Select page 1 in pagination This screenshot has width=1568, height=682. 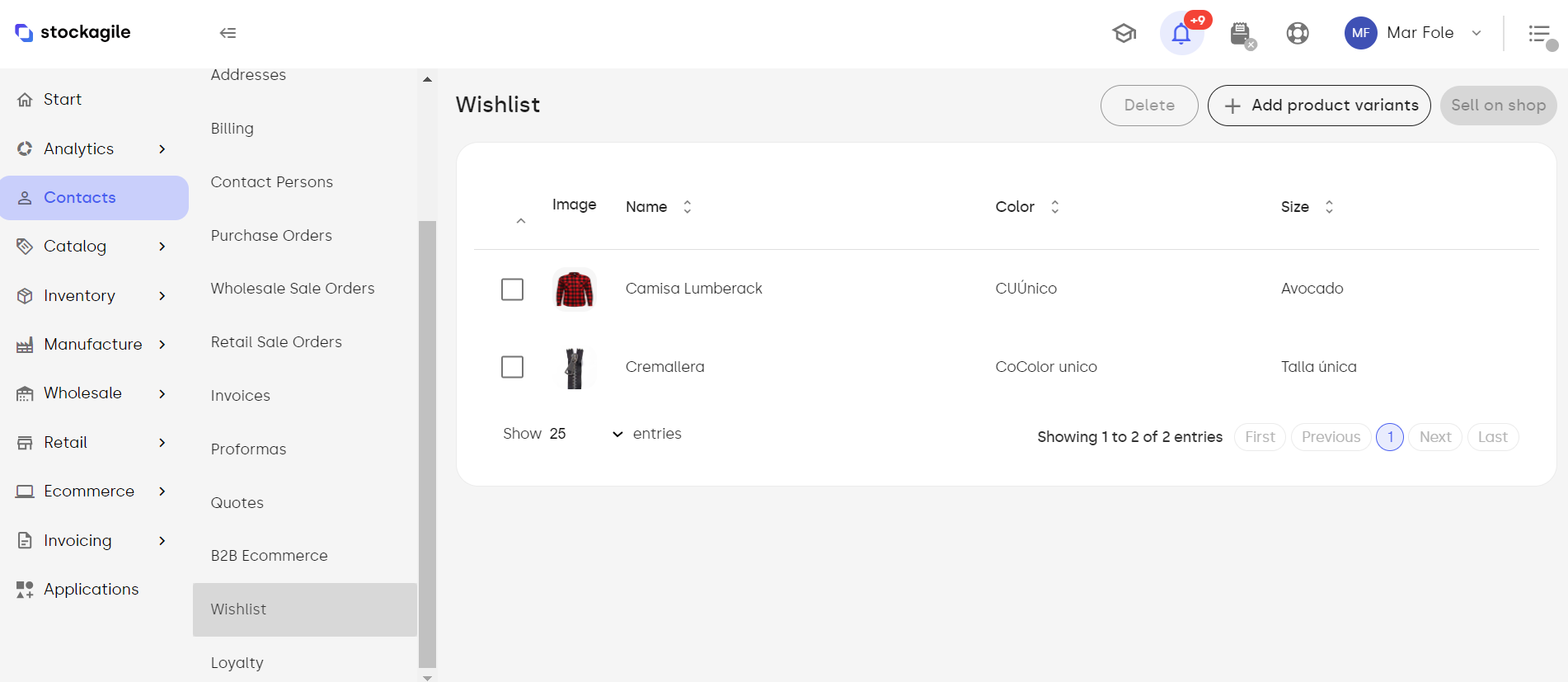pyautogui.click(x=1390, y=437)
